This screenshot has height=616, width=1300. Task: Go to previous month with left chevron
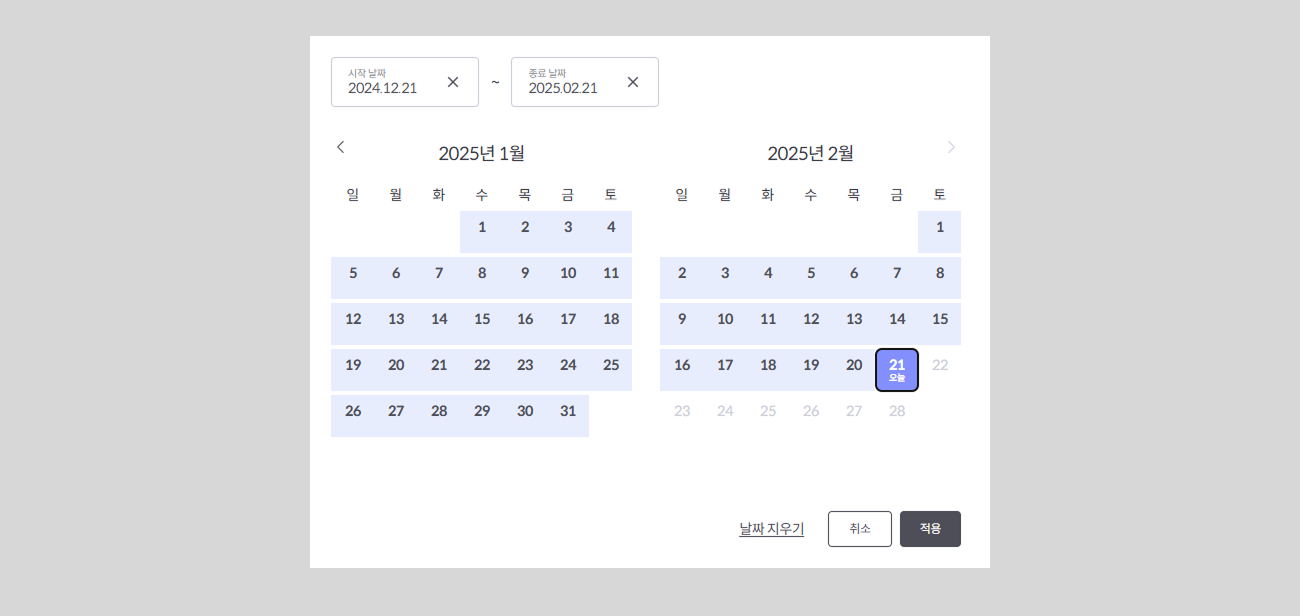click(340, 147)
